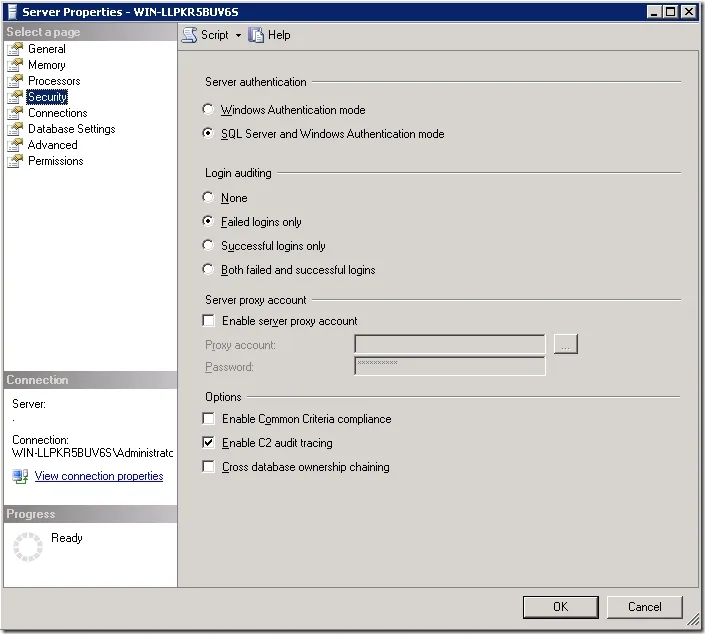Click the Connection panel header
The width and height of the screenshot is (705, 634).
pyautogui.click(x=90, y=380)
